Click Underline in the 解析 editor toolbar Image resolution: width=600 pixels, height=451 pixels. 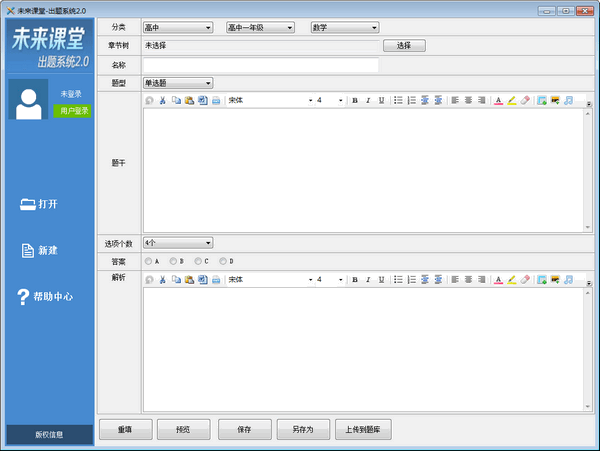[381, 280]
